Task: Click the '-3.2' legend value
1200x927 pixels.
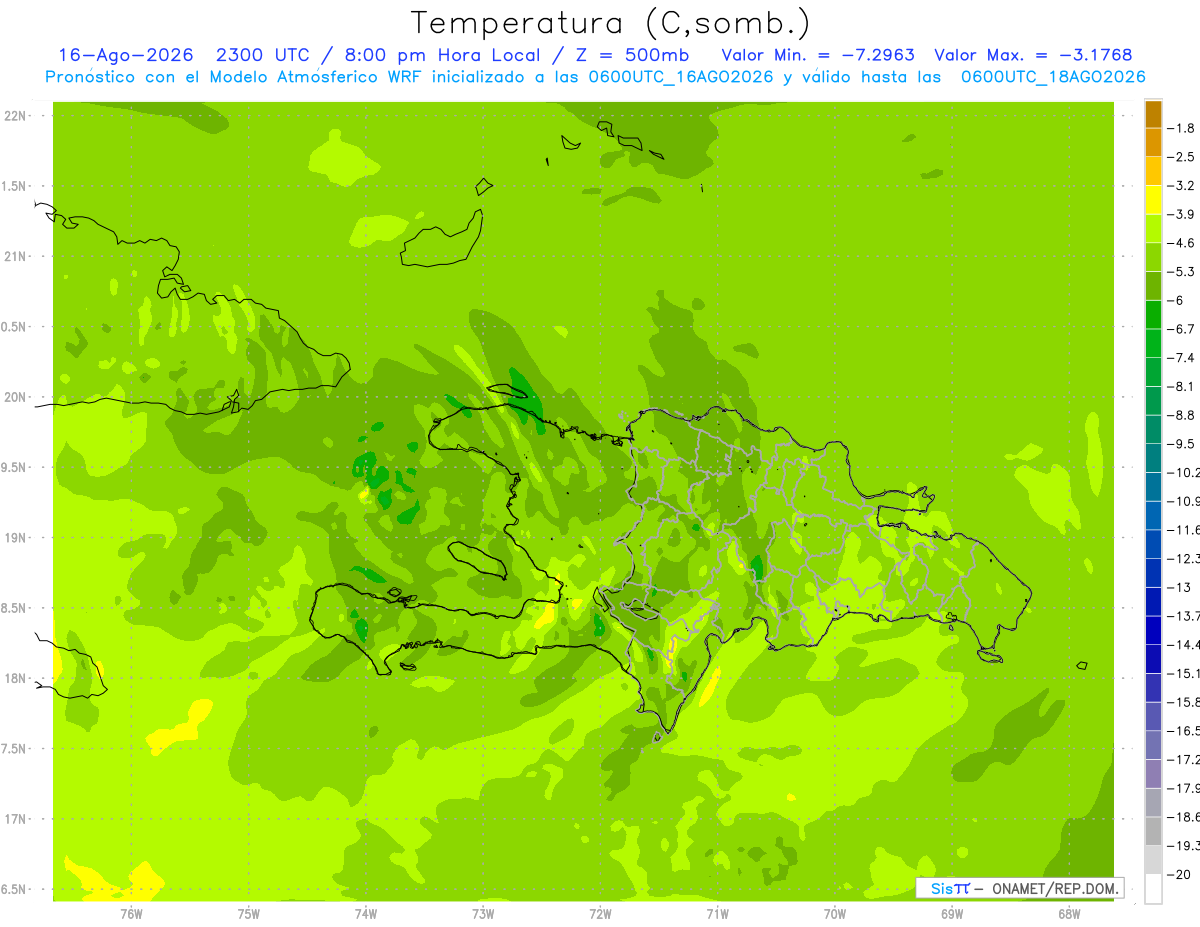Action: coord(1181,186)
